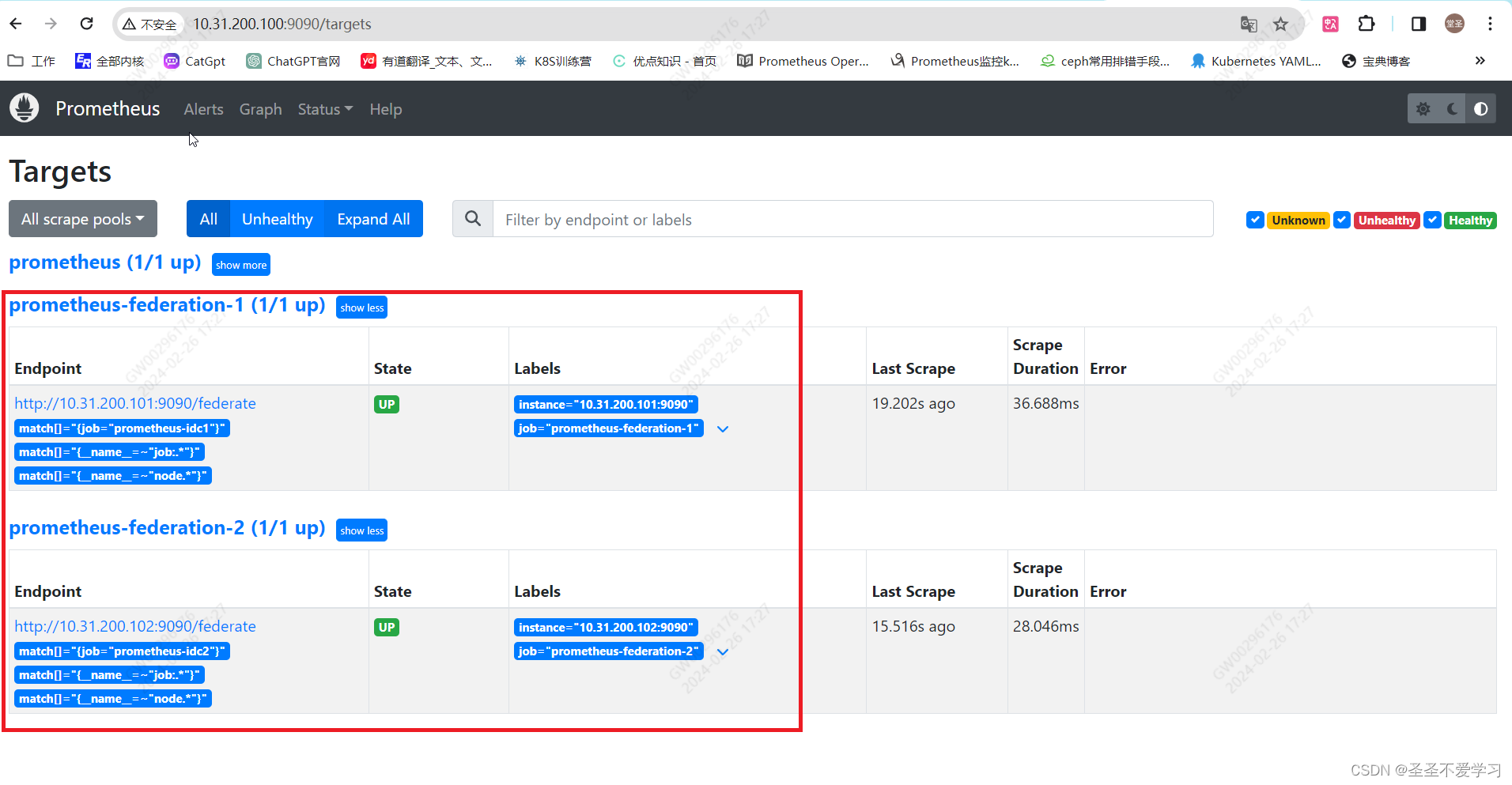Click the pink translation extension icon
This screenshot has height=785, width=1512.
1331,25
